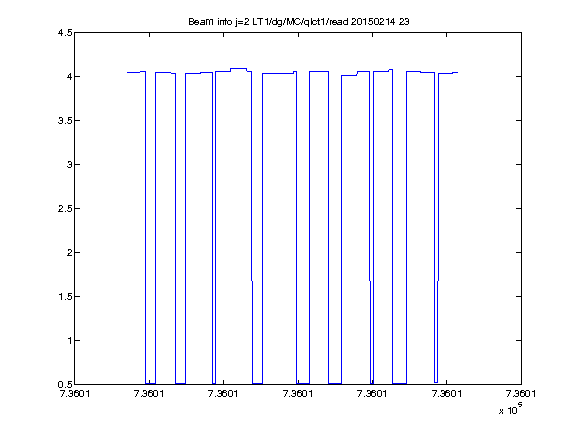
Task: Select the y-axis tick label 1
Action: 70,340
